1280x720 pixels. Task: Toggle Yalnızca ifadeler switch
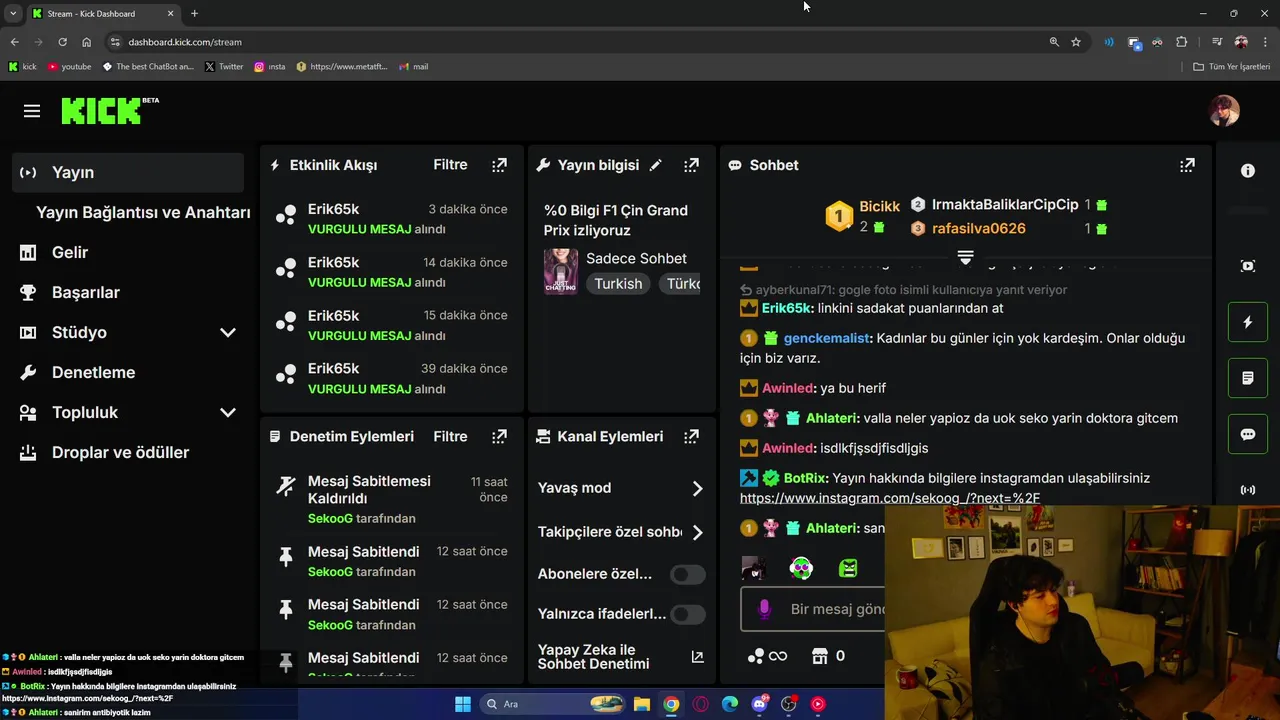pos(687,614)
